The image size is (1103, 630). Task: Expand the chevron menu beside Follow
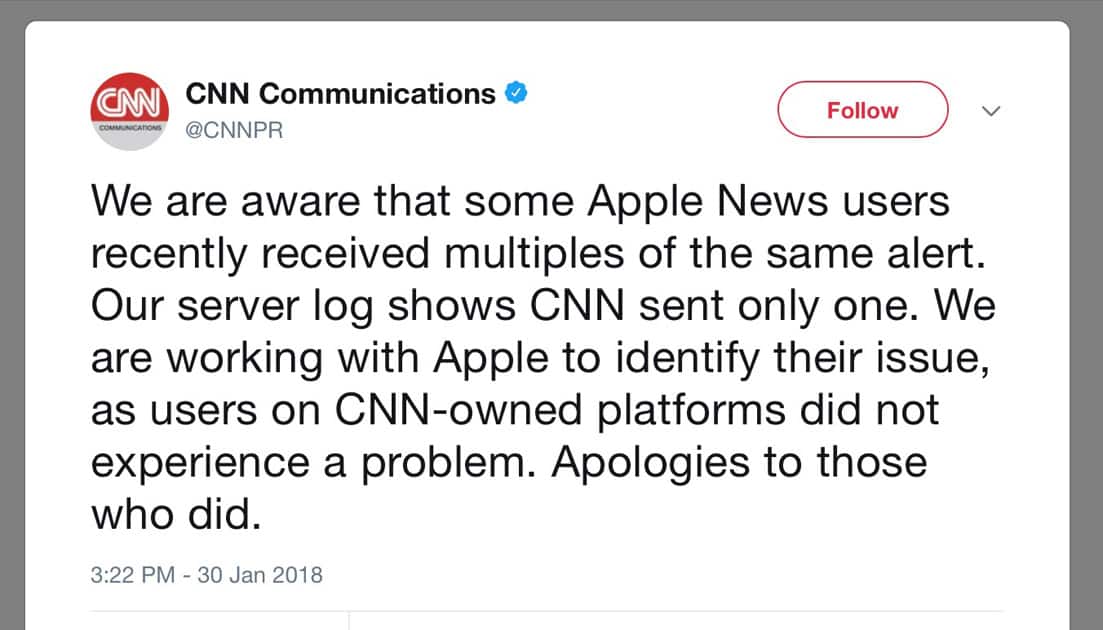991,111
